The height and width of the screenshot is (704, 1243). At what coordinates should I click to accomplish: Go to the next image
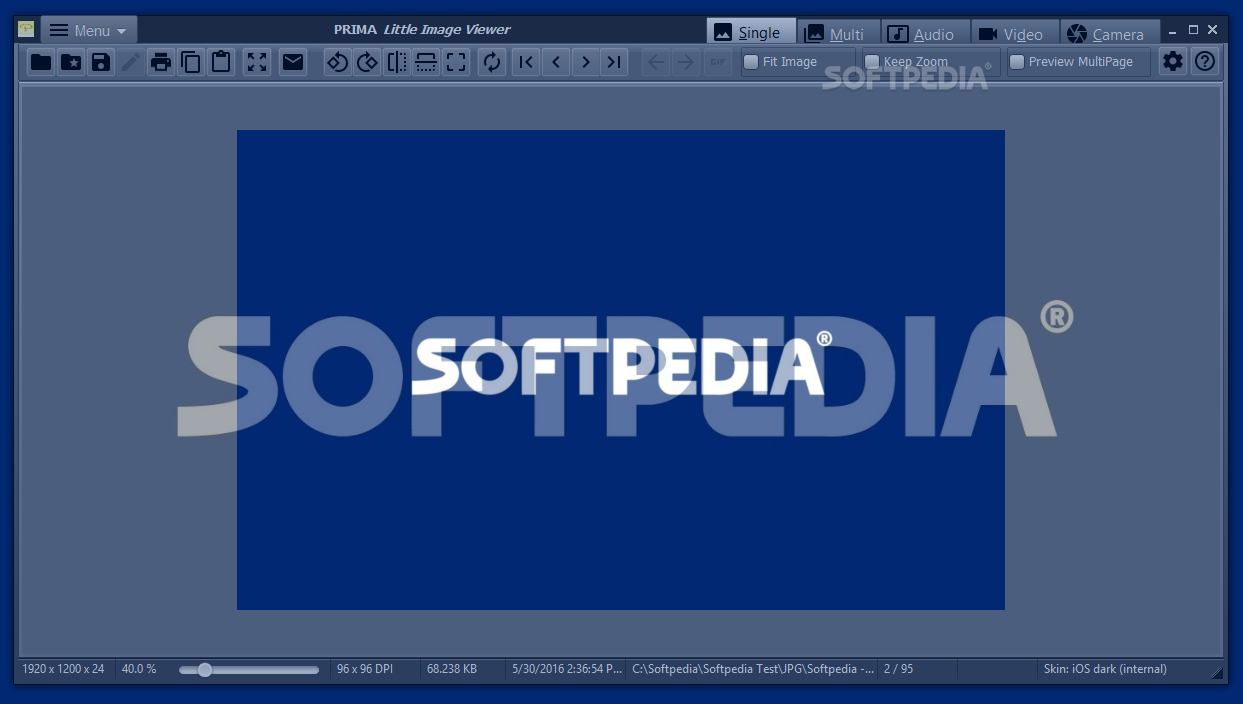pos(586,63)
